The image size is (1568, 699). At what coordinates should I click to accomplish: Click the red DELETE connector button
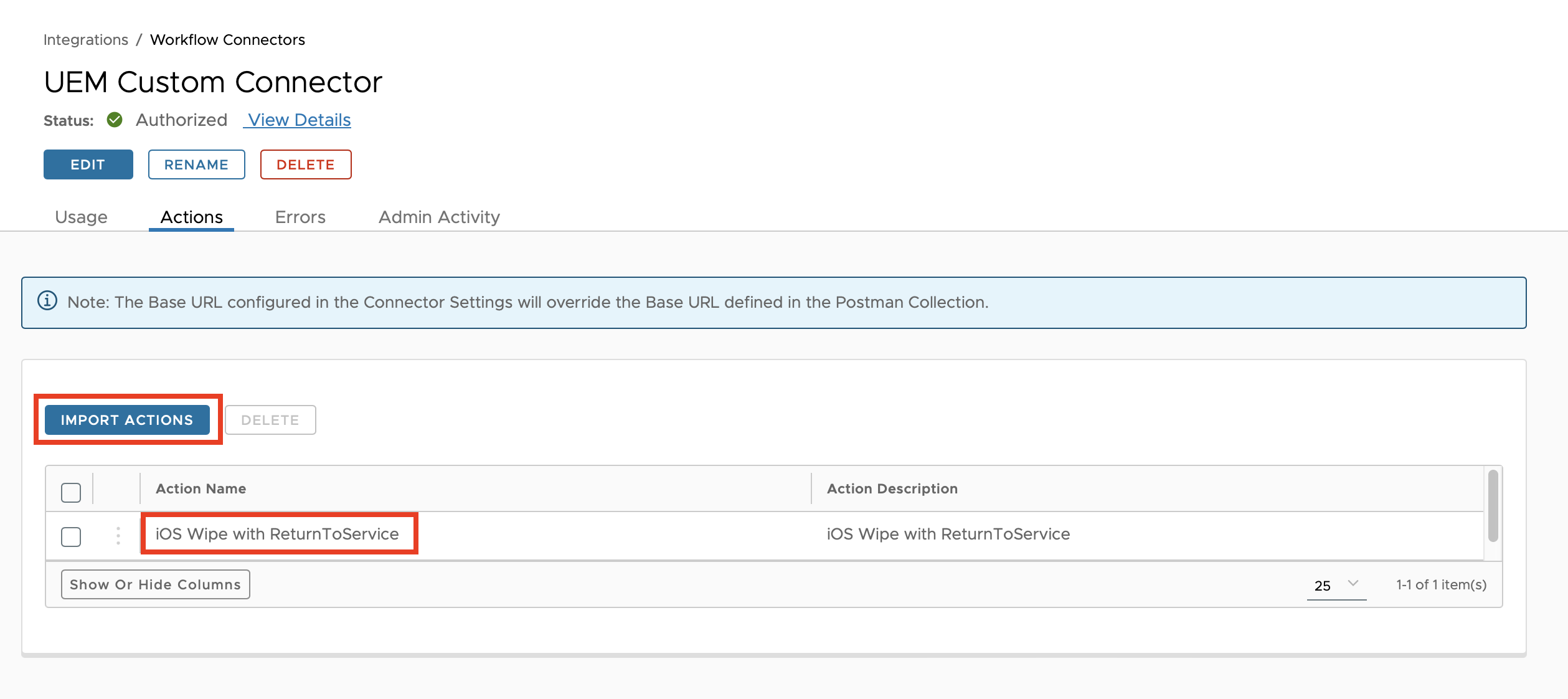tap(306, 164)
